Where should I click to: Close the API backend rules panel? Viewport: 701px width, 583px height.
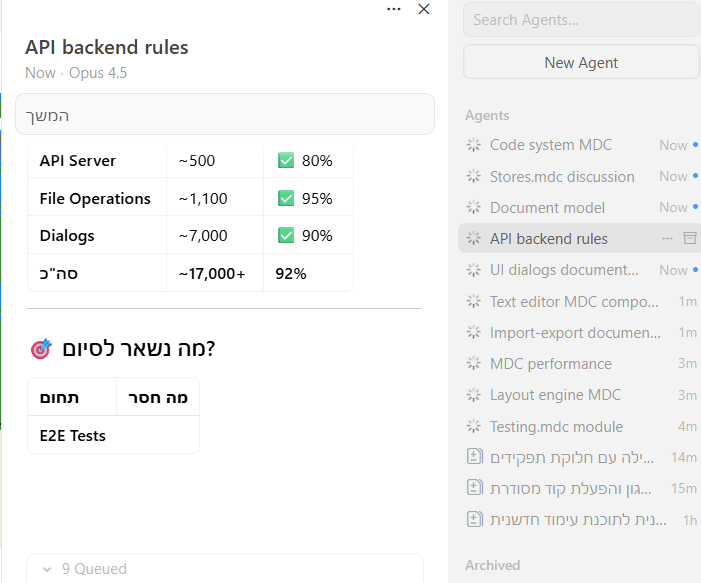point(423,9)
